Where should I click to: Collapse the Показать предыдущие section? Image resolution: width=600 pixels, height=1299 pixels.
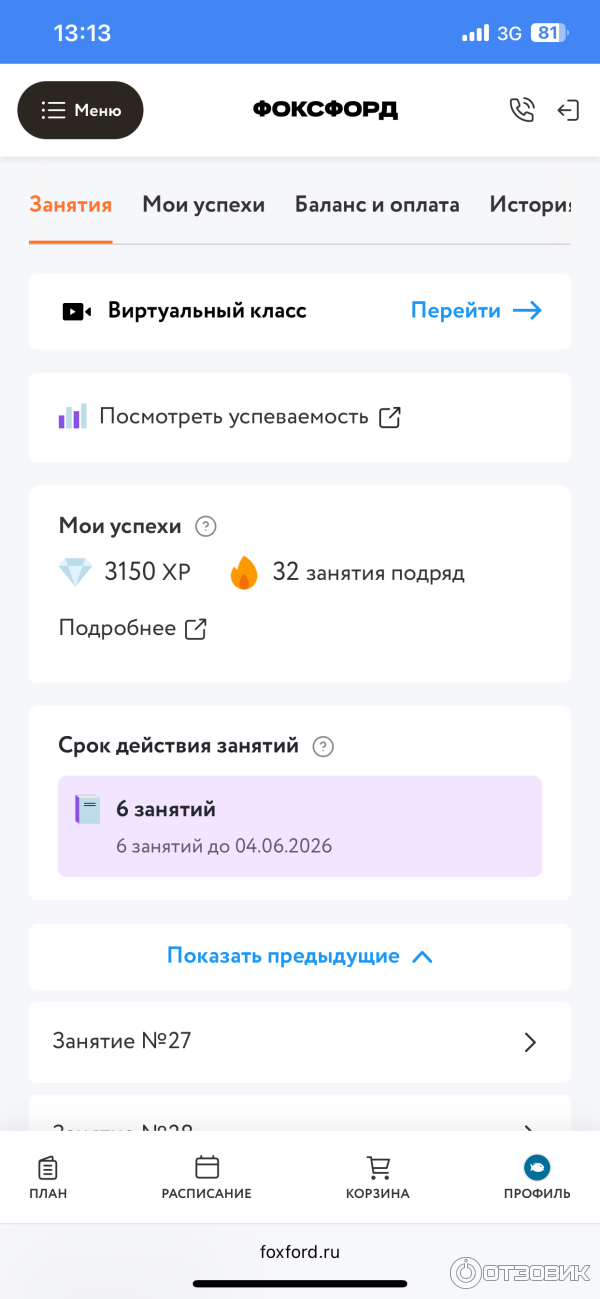(300, 957)
